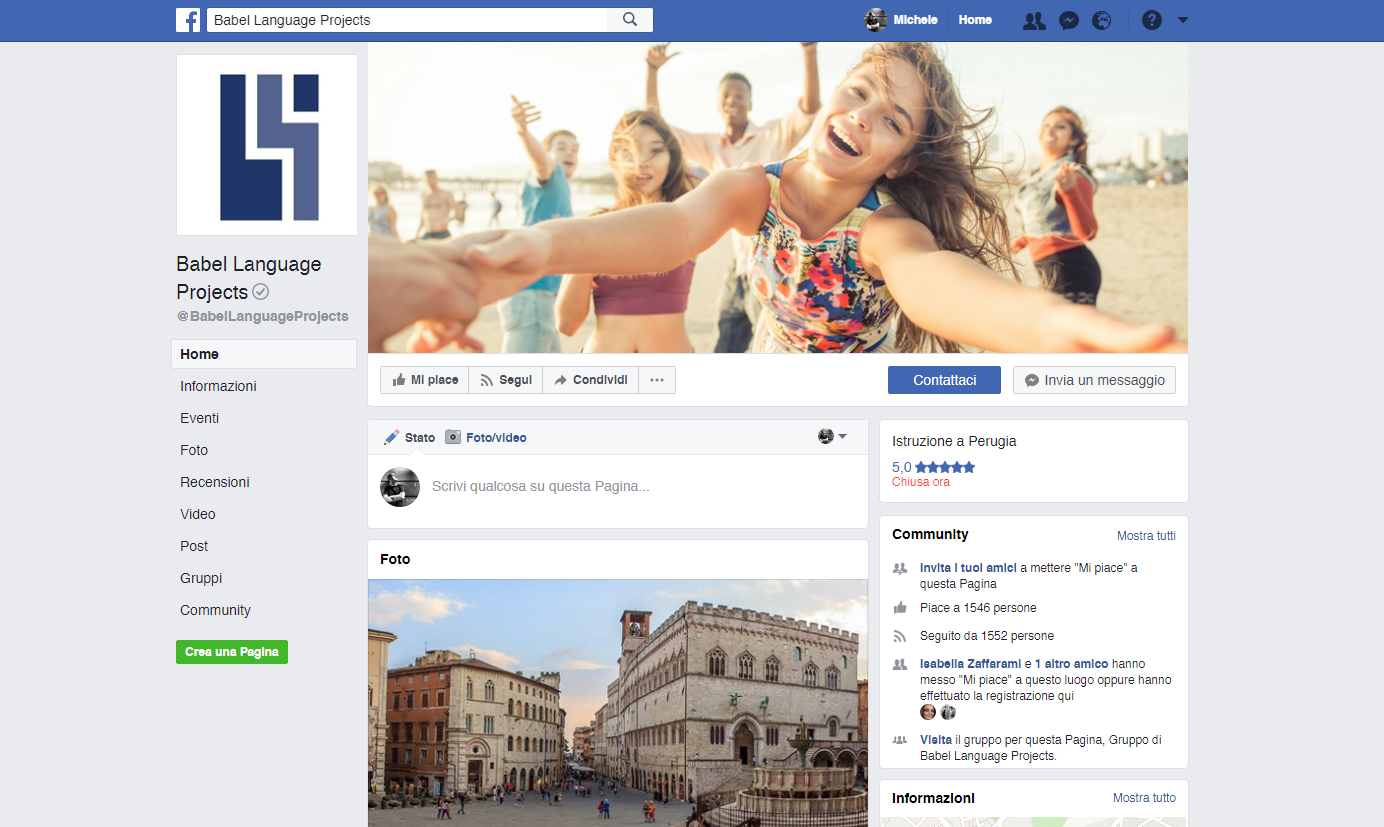
Task: Open the Perugia piazza photo
Action: click(618, 703)
